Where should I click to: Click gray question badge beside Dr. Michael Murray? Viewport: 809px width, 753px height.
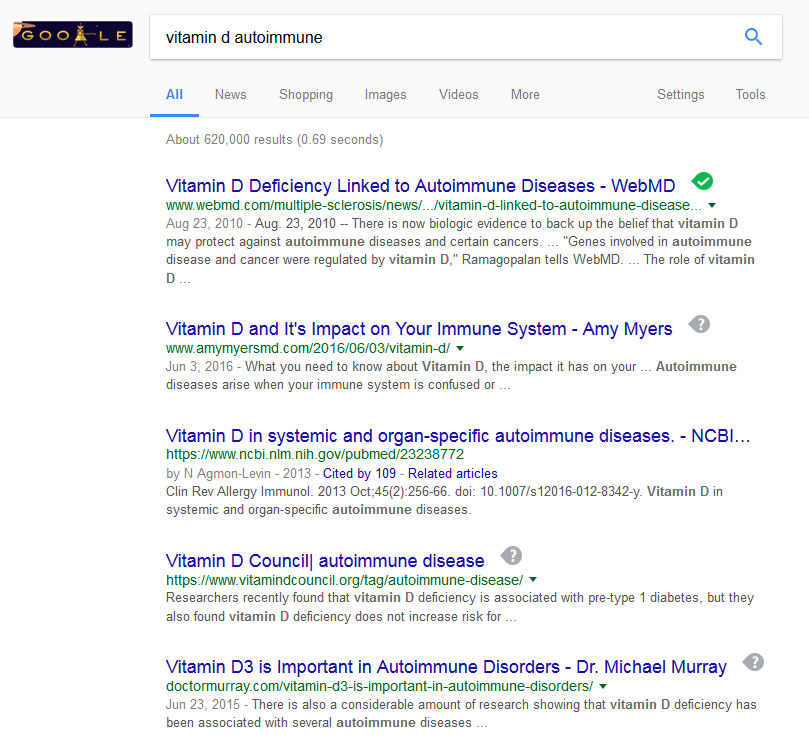tap(754, 662)
